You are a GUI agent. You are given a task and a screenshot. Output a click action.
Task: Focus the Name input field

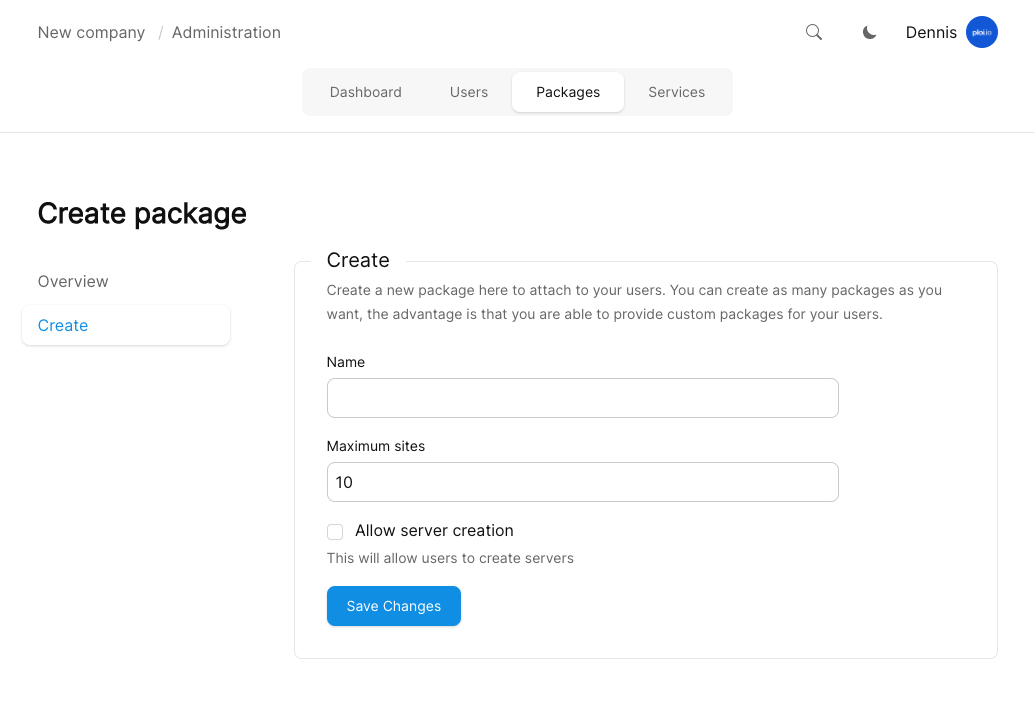tap(582, 398)
